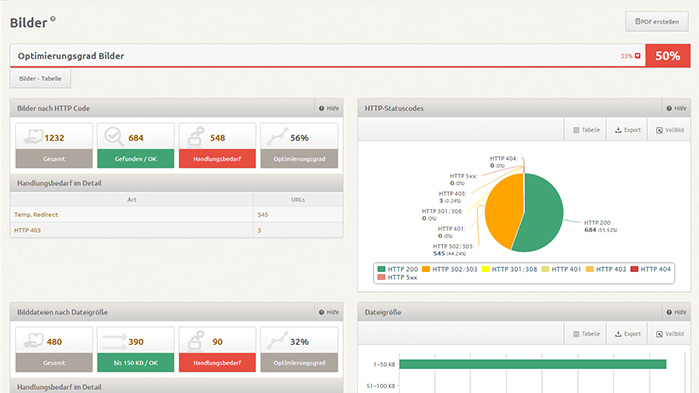Click the bis 150 KB / OK label

[136, 363]
